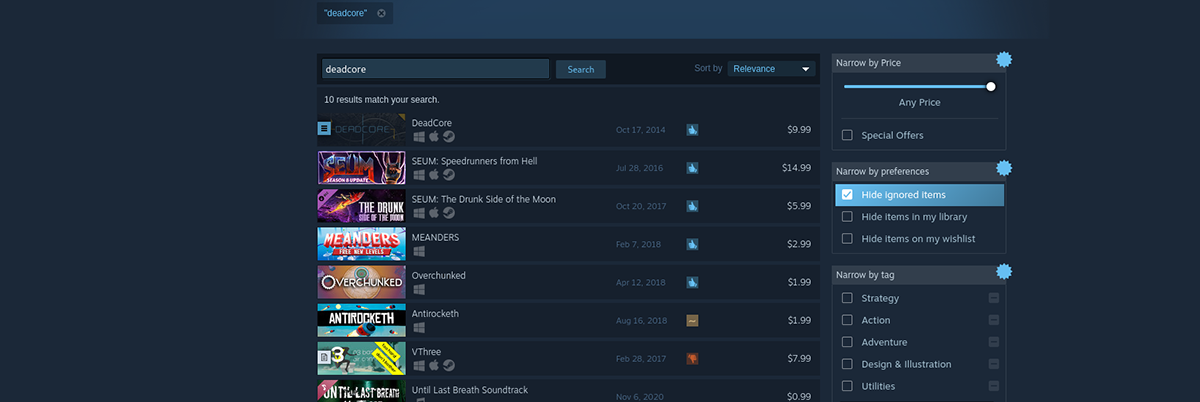This screenshot has height=402, width=1200.
Task: Click the Windows platform icon under Overchunked
Action: pos(419,288)
